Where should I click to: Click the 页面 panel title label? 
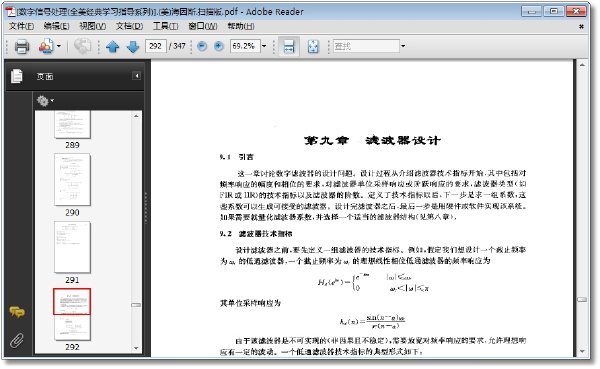[45, 77]
